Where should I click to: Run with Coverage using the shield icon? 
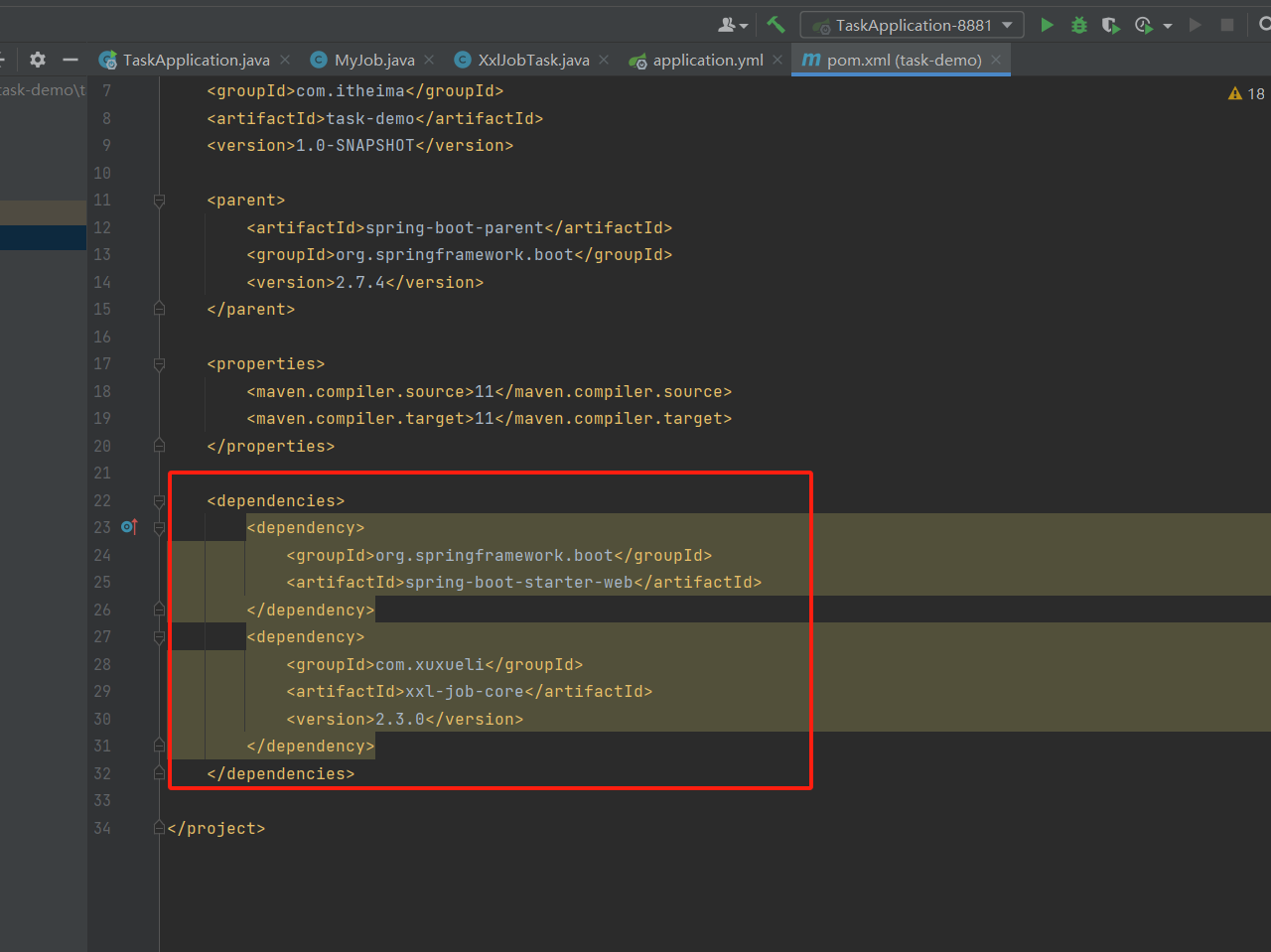[1110, 25]
